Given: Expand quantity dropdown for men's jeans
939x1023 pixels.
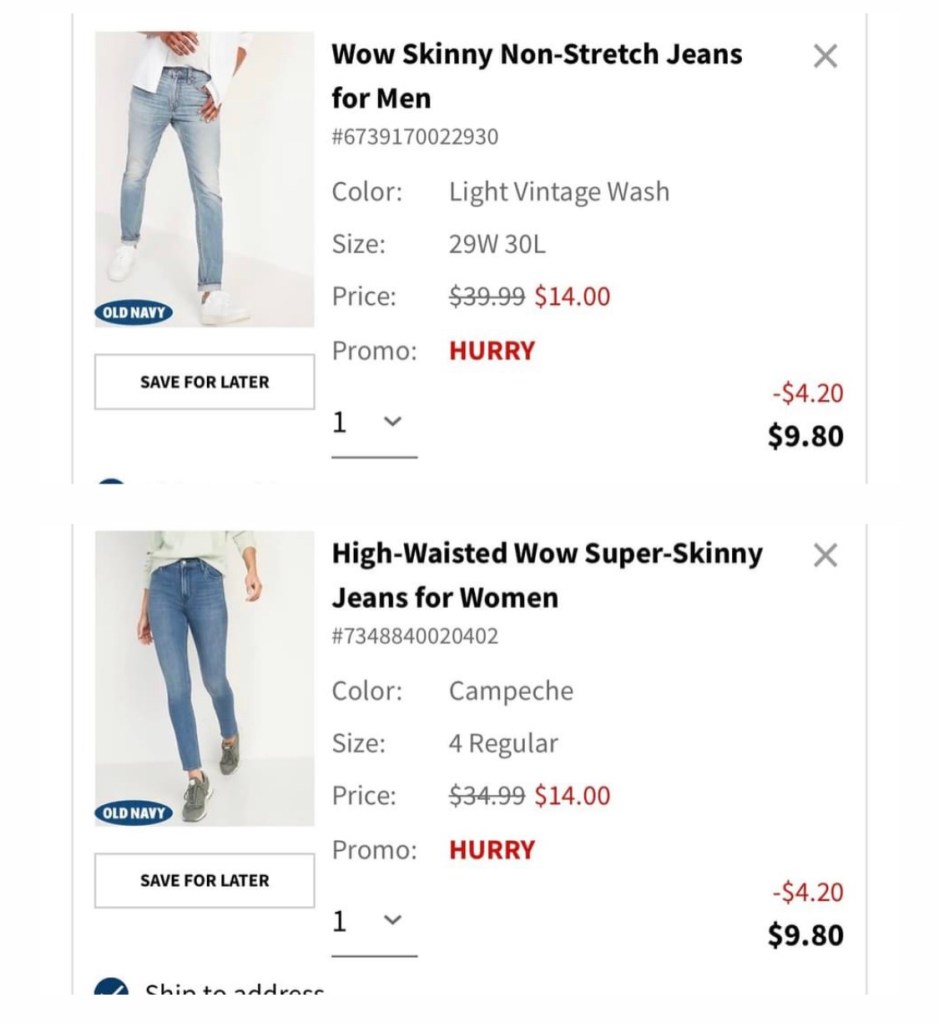Looking at the screenshot, I should [x=374, y=424].
